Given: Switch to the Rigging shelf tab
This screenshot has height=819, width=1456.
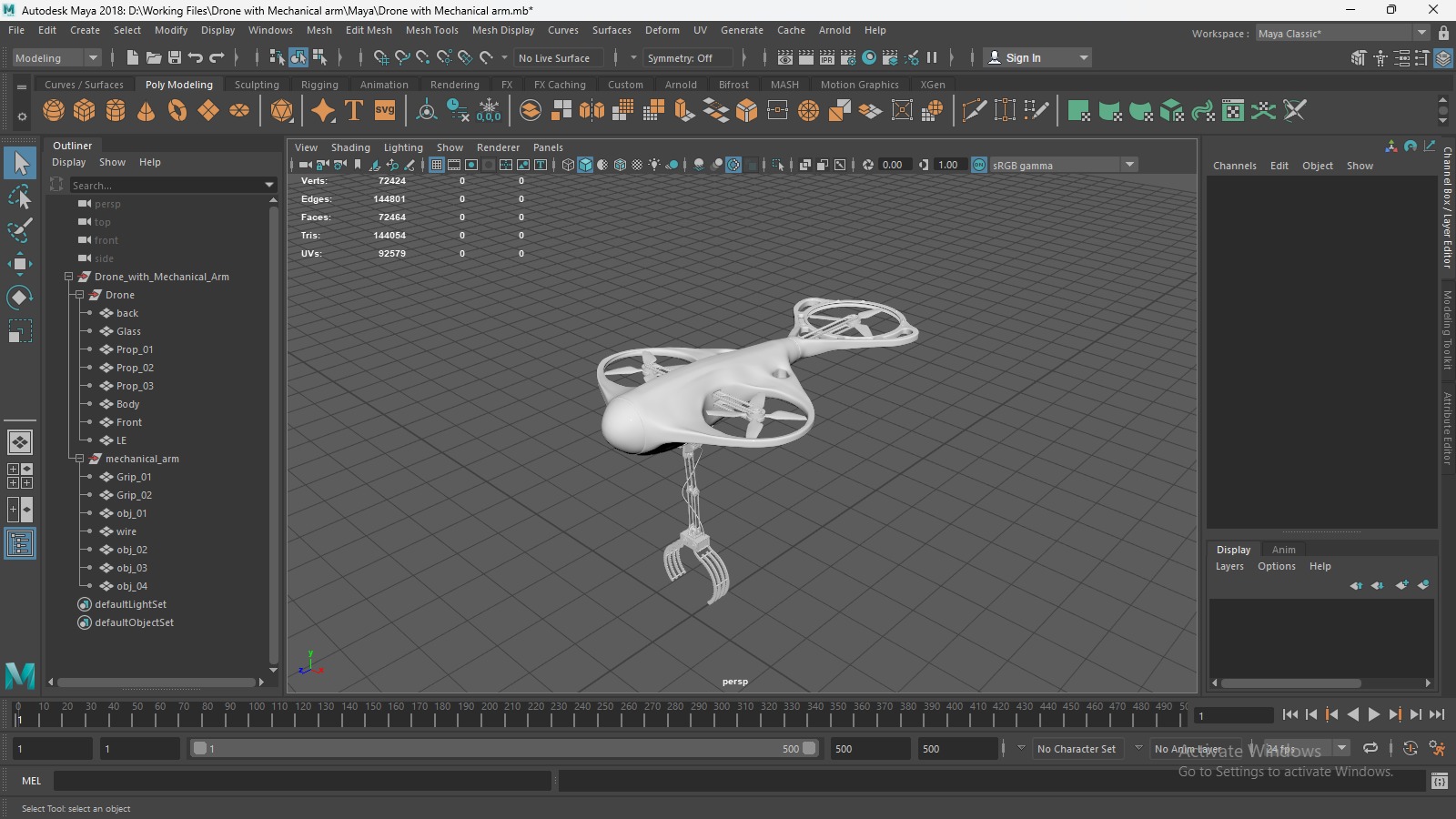Looking at the screenshot, I should [x=319, y=85].
